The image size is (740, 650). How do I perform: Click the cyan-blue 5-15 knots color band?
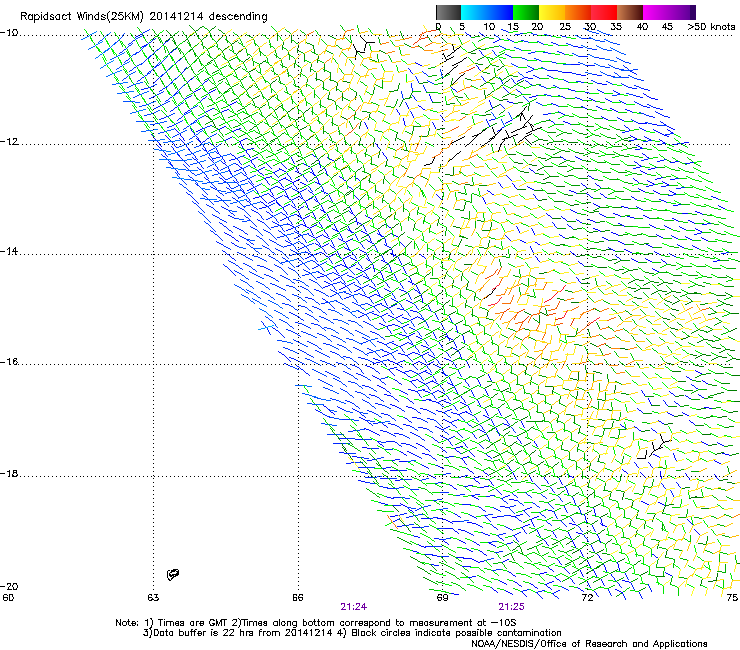(x=487, y=12)
